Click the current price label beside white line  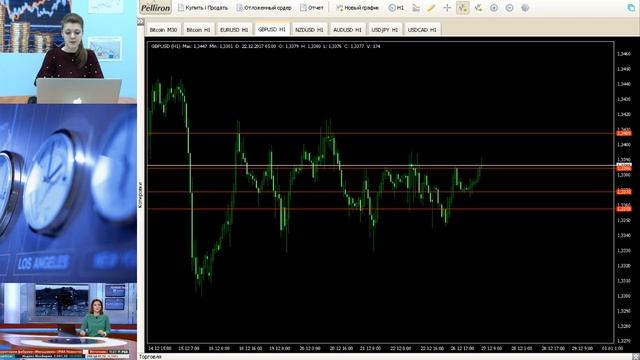tap(624, 164)
